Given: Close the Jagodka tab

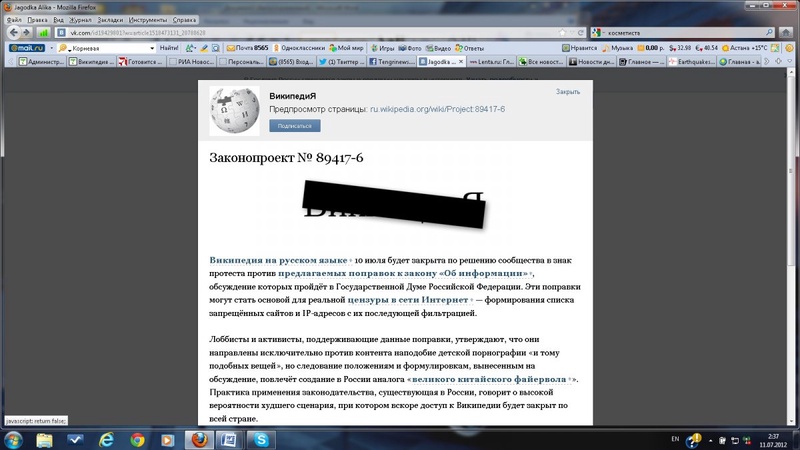Looking at the screenshot, I should [461, 62].
